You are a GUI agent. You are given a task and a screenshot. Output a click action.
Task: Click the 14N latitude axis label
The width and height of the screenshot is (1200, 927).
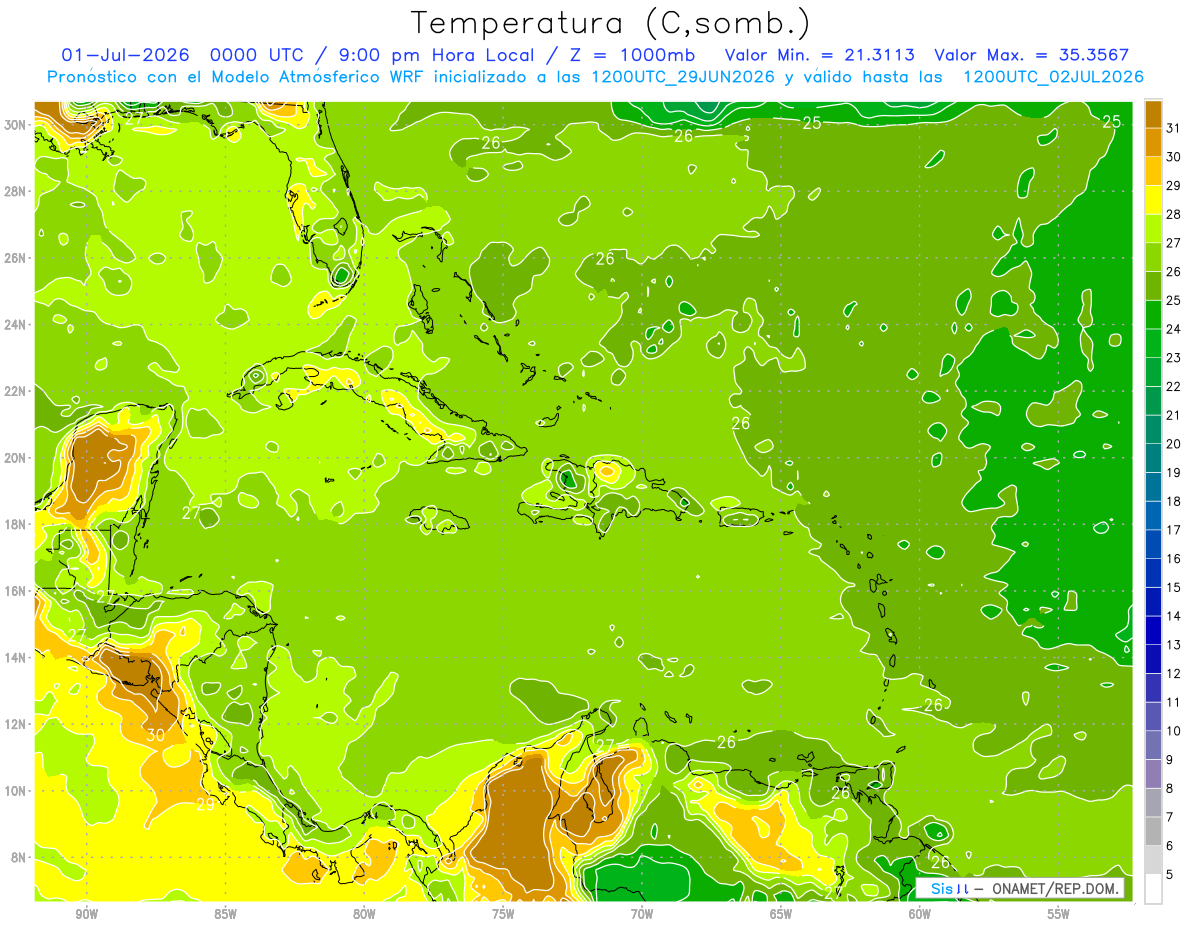pos(16,658)
